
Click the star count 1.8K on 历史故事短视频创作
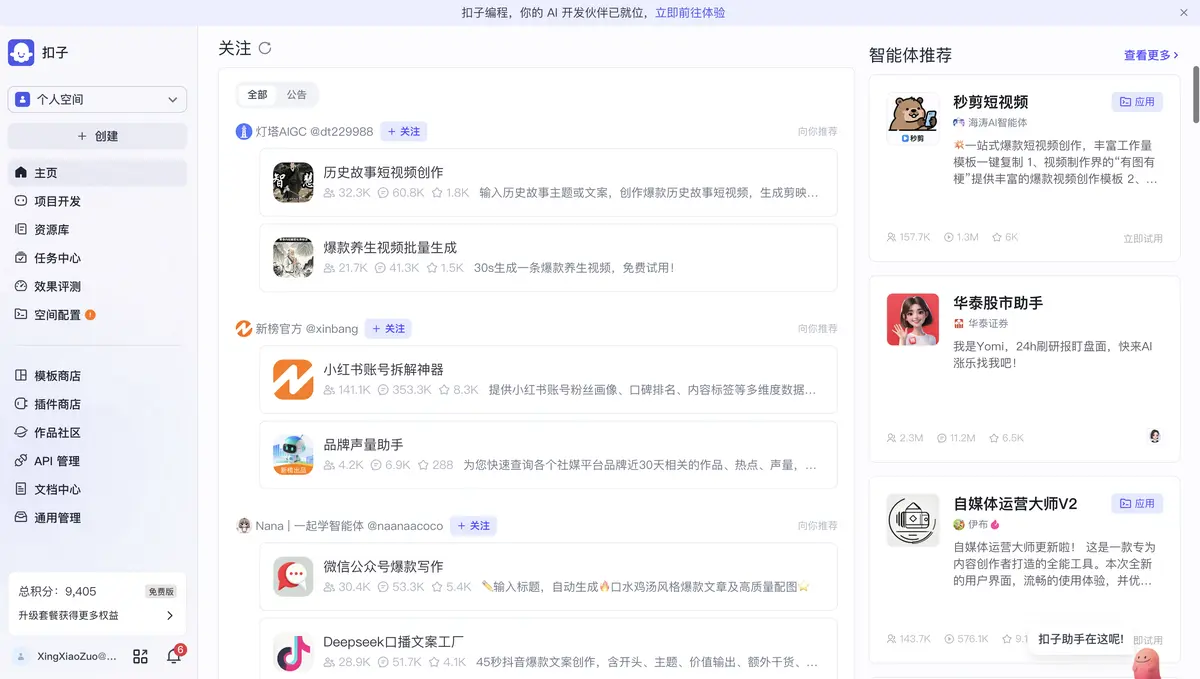(450, 193)
